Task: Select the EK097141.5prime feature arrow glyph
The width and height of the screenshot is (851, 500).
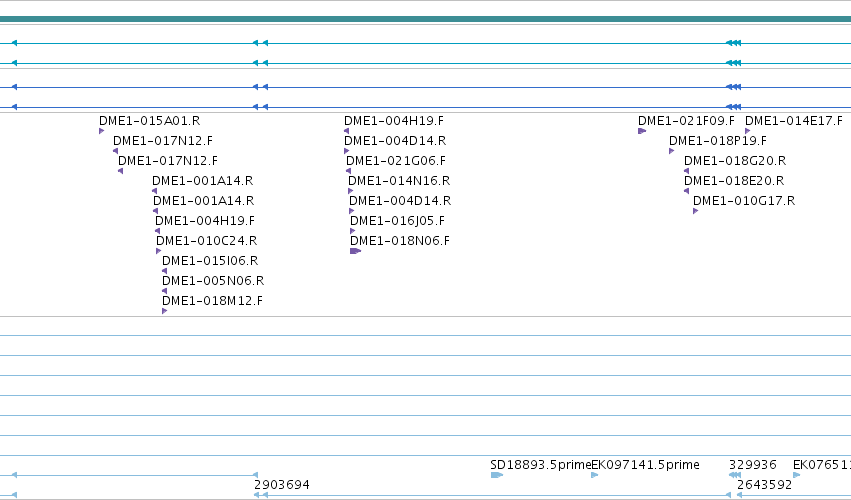Action: click(x=595, y=475)
